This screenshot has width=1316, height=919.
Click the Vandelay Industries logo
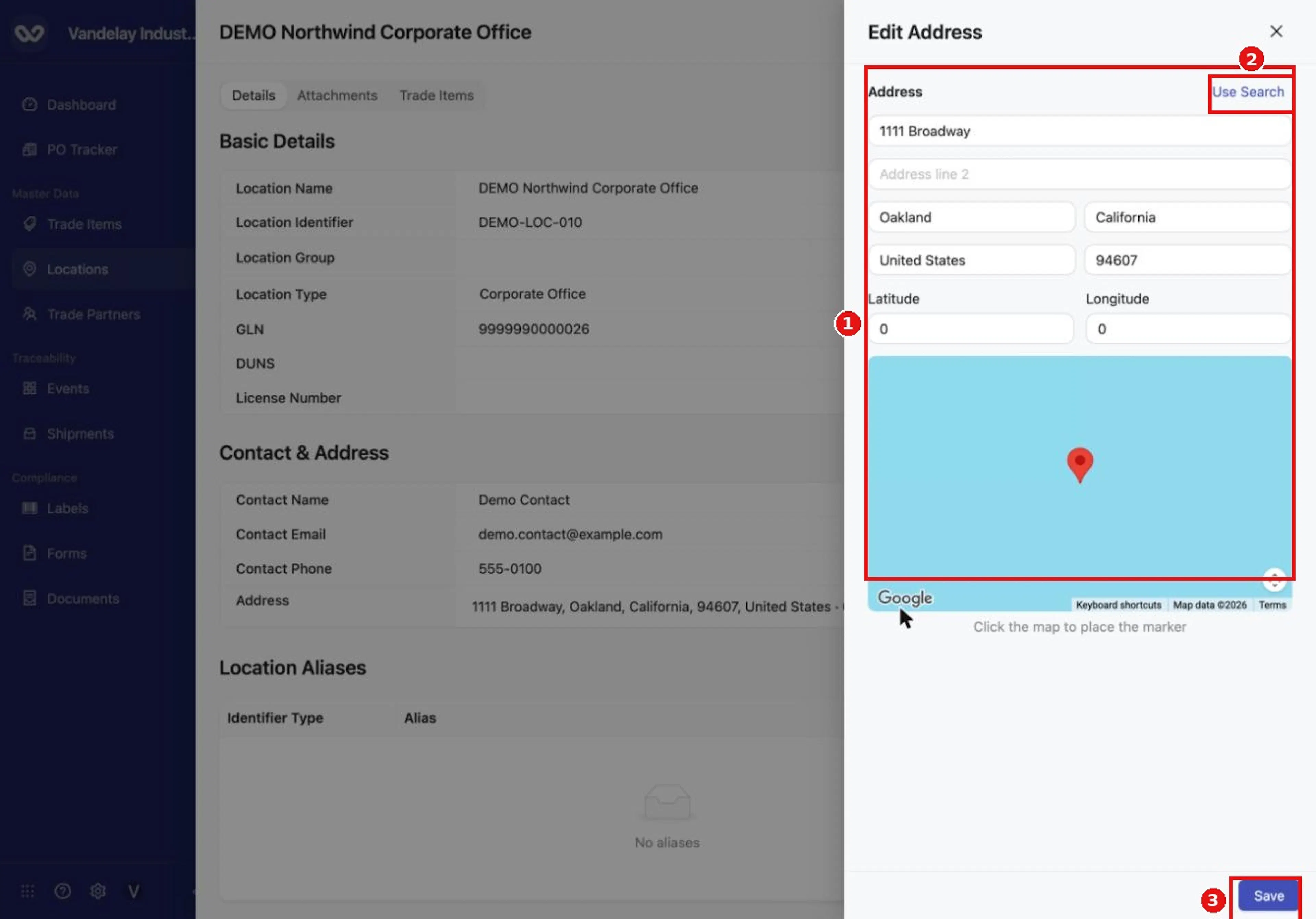click(x=29, y=33)
